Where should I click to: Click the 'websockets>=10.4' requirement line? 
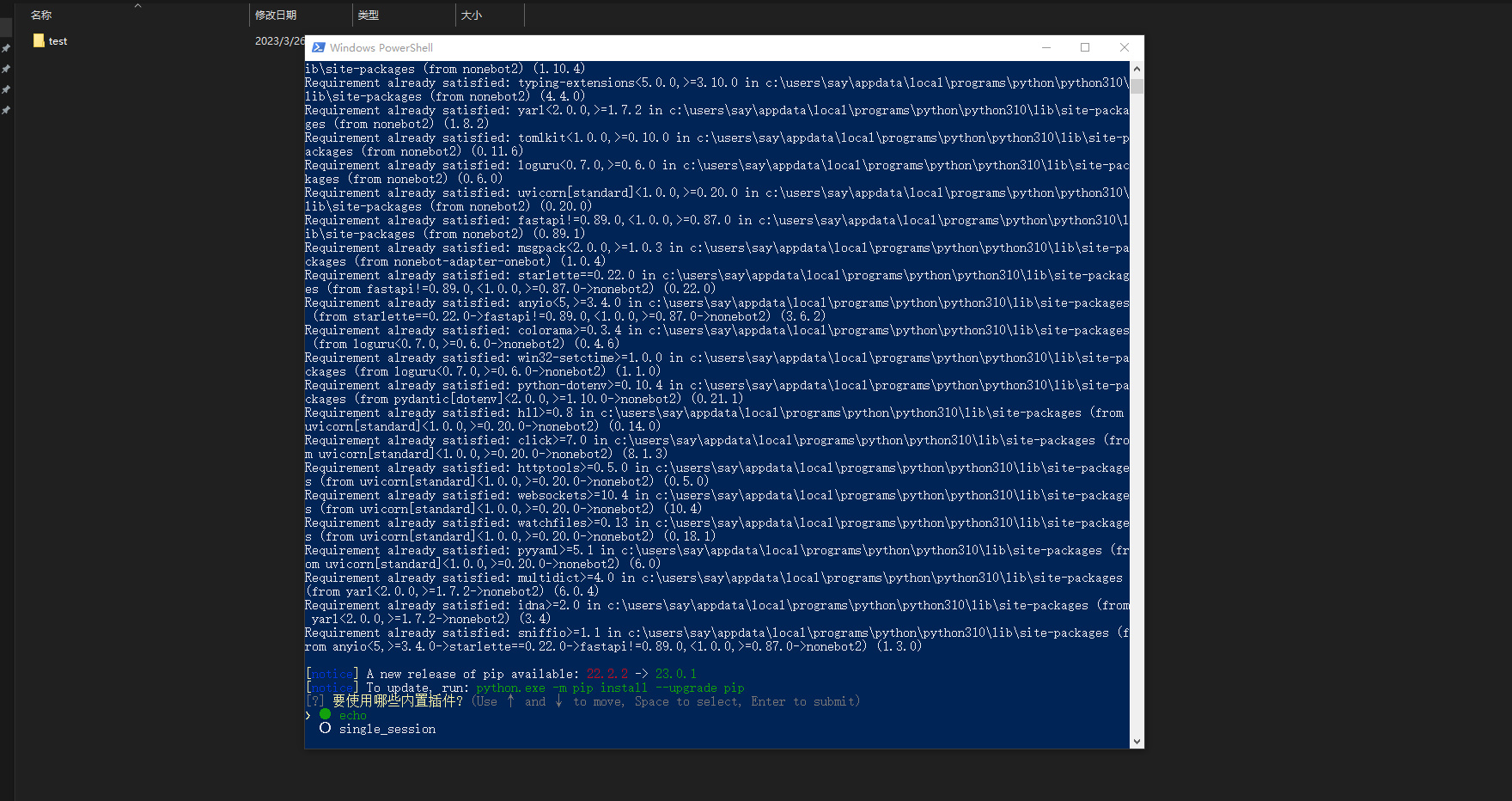click(716, 502)
